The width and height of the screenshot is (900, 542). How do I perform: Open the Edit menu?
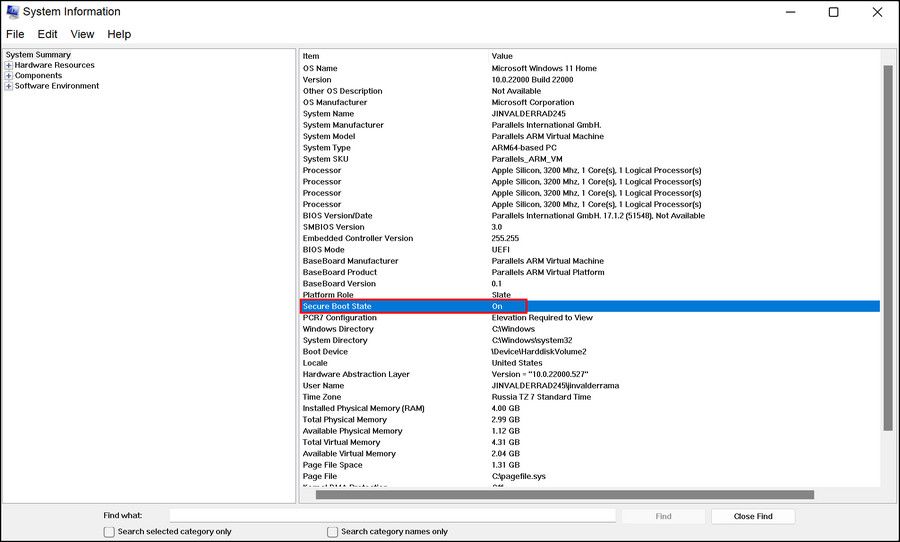[47, 34]
